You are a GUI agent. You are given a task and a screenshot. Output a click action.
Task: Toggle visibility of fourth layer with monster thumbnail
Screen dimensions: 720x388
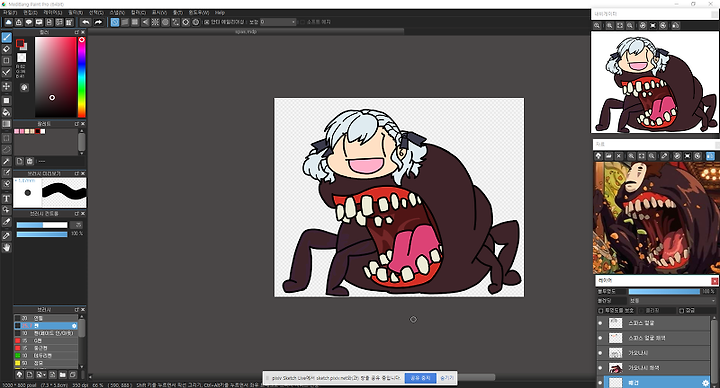pyautogui.click(x=600, y=368)
